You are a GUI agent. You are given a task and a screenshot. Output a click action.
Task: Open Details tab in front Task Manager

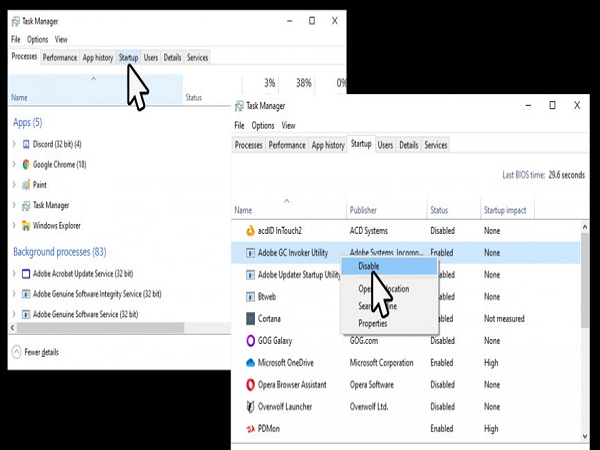click(x=409, y=145)
